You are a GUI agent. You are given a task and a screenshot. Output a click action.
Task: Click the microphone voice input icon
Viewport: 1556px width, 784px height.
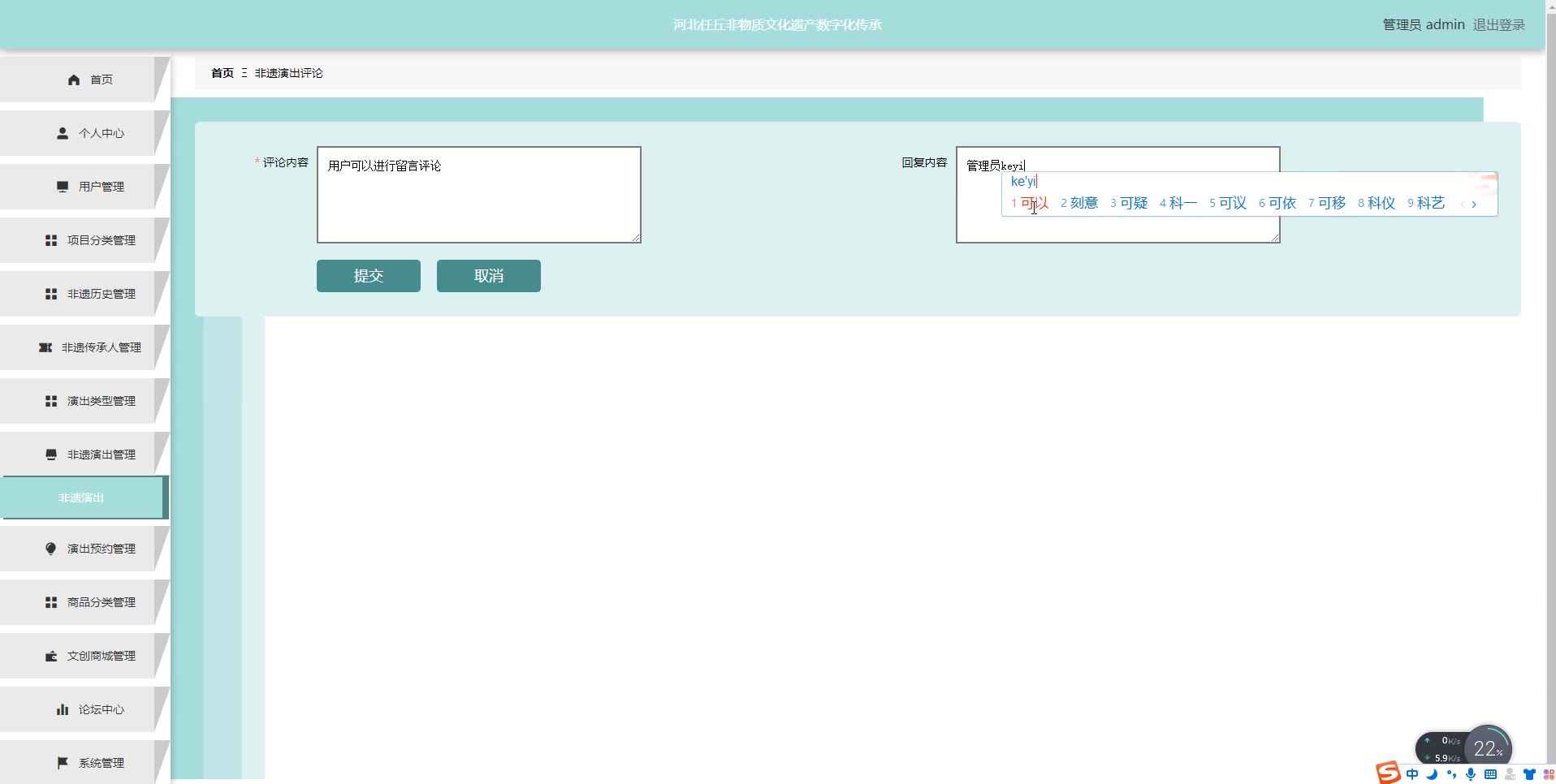tap(1471, 774)
